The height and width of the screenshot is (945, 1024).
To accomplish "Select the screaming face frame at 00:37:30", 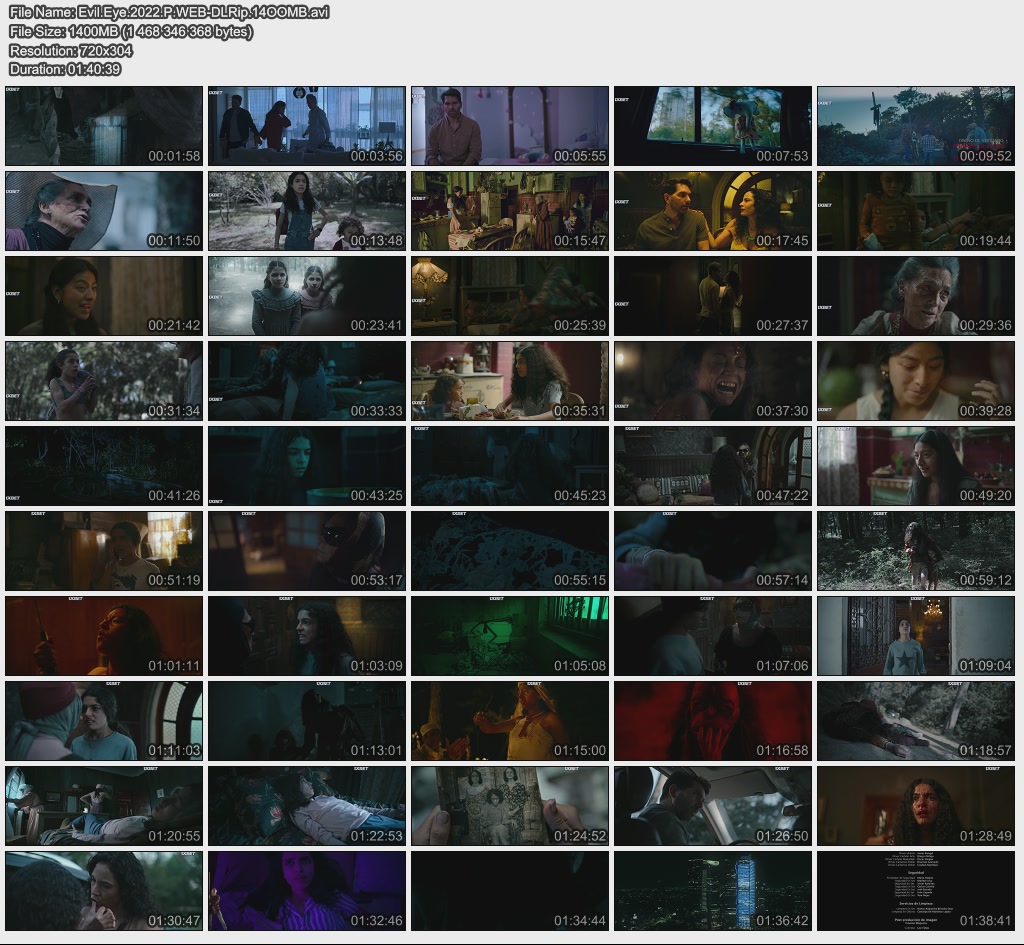I will click(x=712, y=381).
